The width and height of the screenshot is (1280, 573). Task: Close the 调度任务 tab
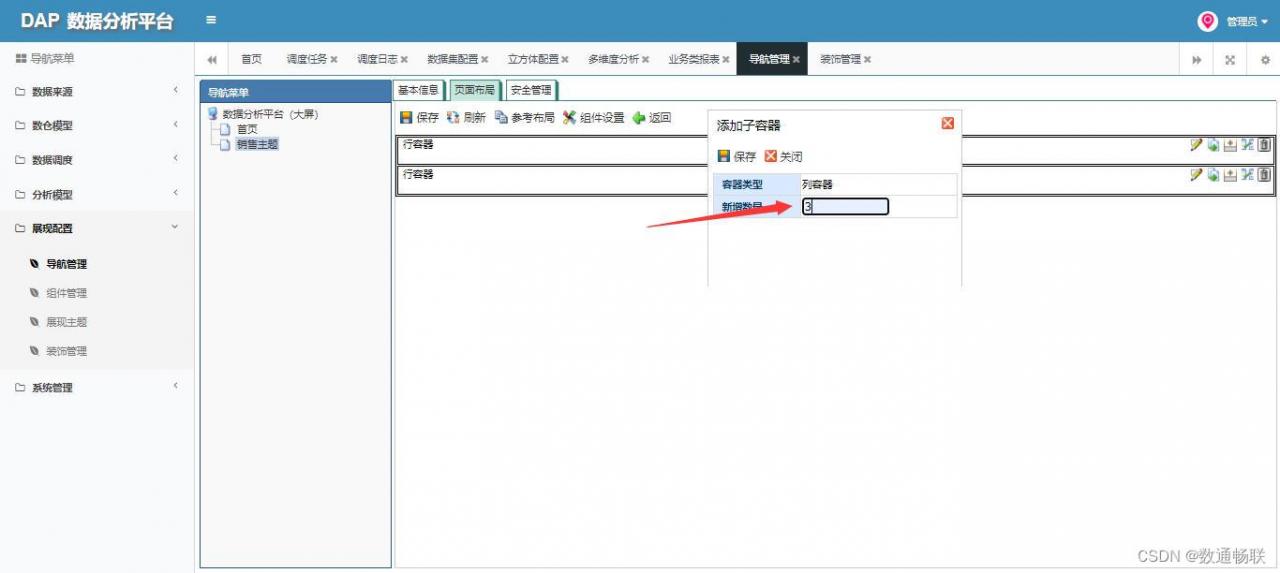[x=334, y=59]
